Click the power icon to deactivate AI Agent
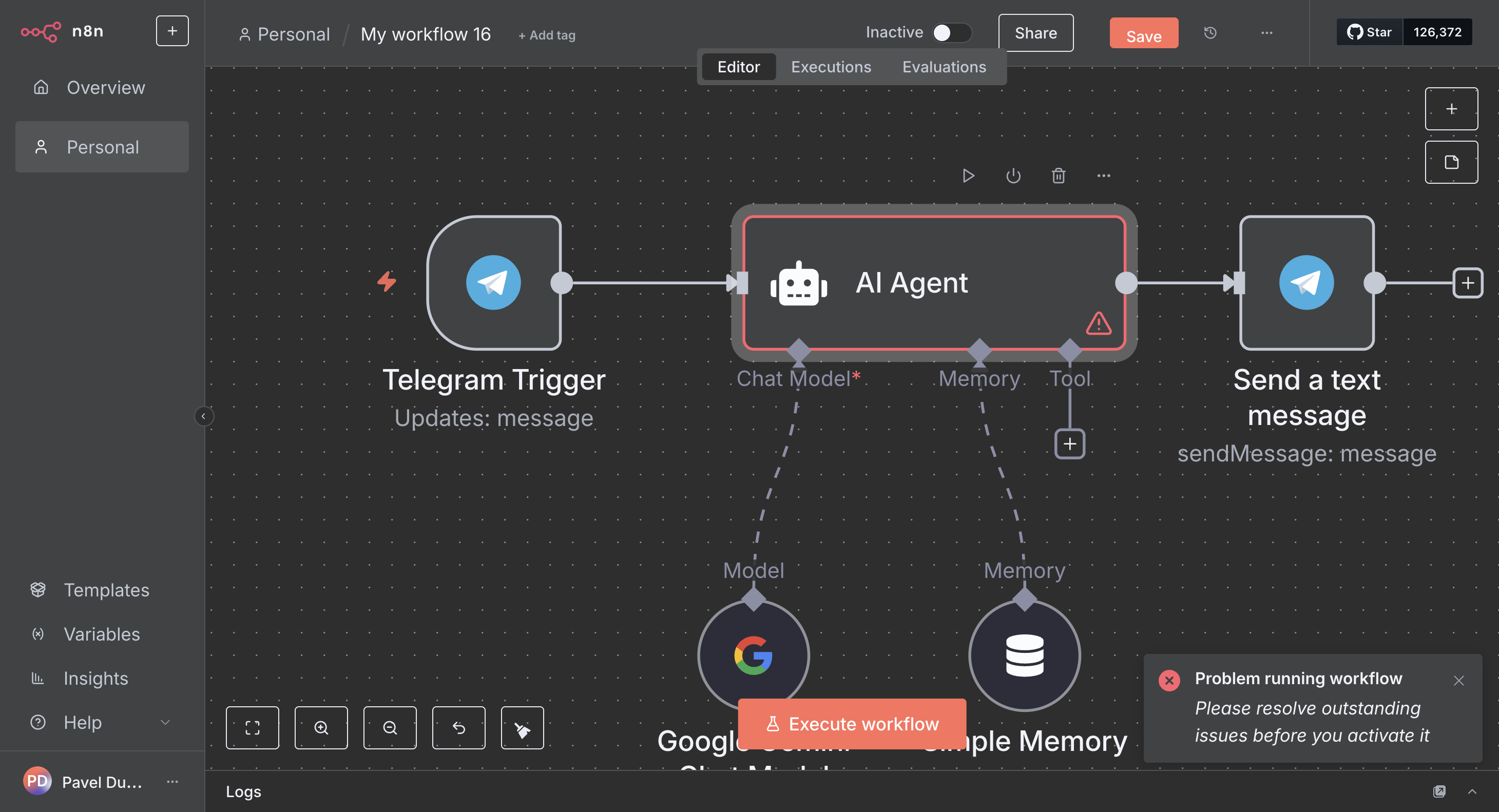1499x812 pixels. point(1013,176)
